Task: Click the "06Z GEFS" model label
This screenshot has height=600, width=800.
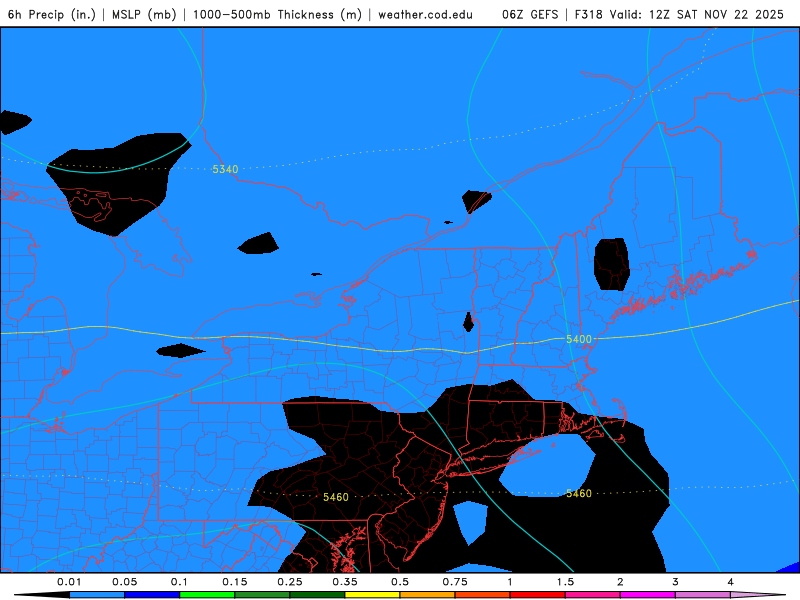Action: (530, 14)
